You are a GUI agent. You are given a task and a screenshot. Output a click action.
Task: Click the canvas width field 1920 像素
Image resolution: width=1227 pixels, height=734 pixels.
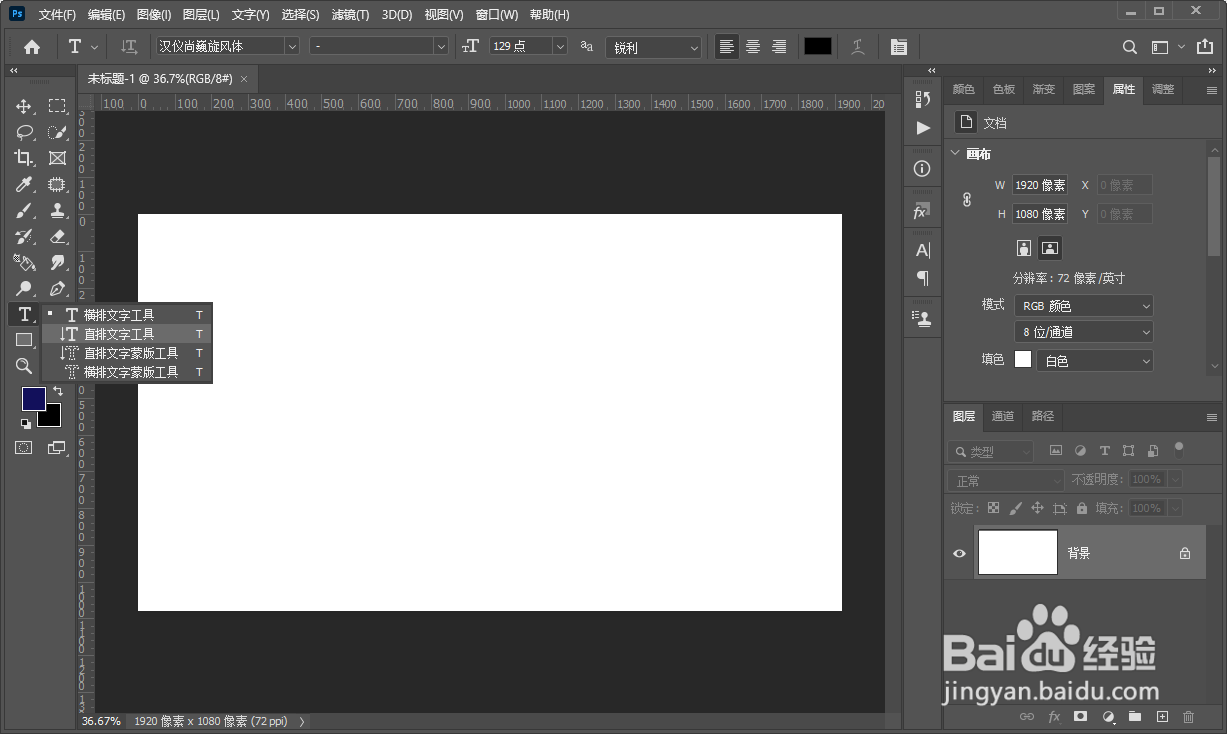click(x=1040, y=185)
